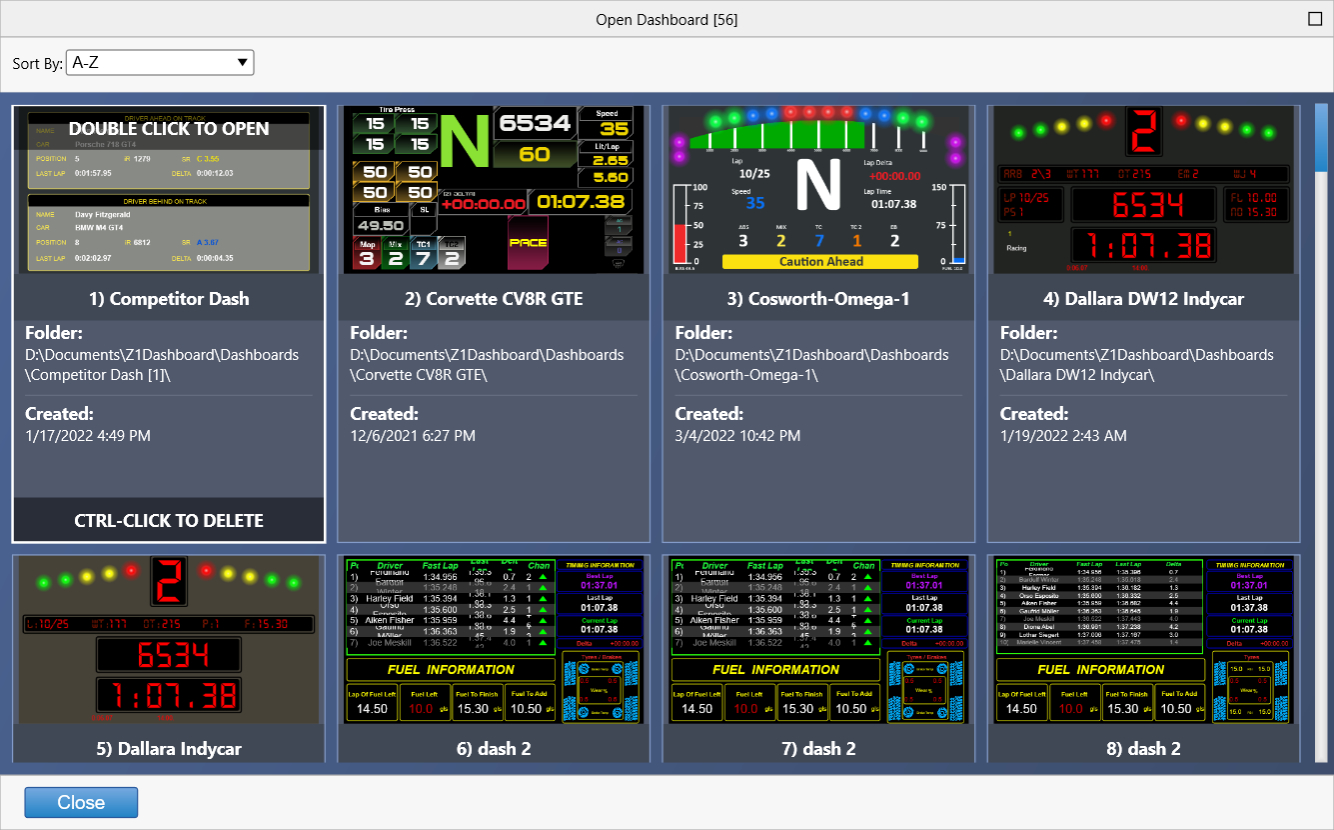Select the 7) dash 2 thumbnail
Viewport: 1334px width, 830px height.
[819, 640]
